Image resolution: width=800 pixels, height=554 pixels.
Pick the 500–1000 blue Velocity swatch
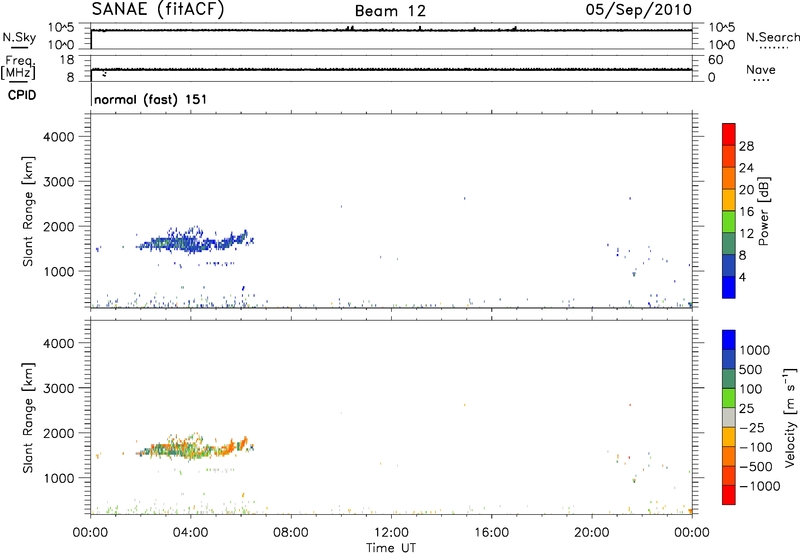[729, 359]
